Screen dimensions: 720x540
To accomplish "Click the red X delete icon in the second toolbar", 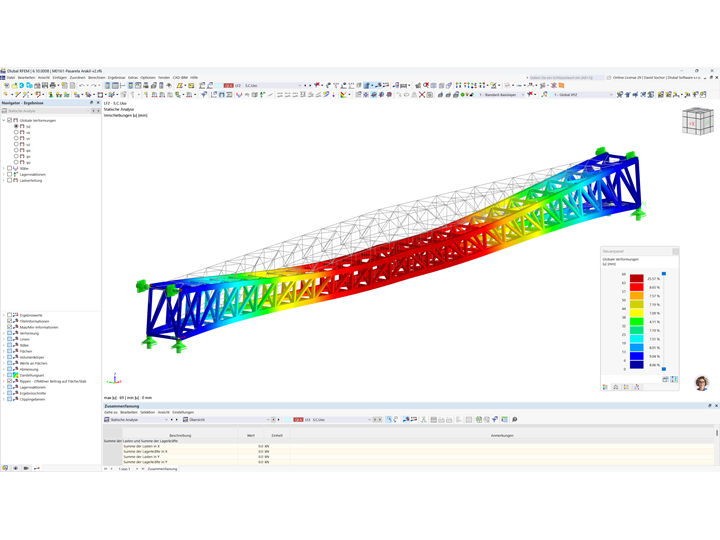I will pyautogui.click(x=422, y=95).
